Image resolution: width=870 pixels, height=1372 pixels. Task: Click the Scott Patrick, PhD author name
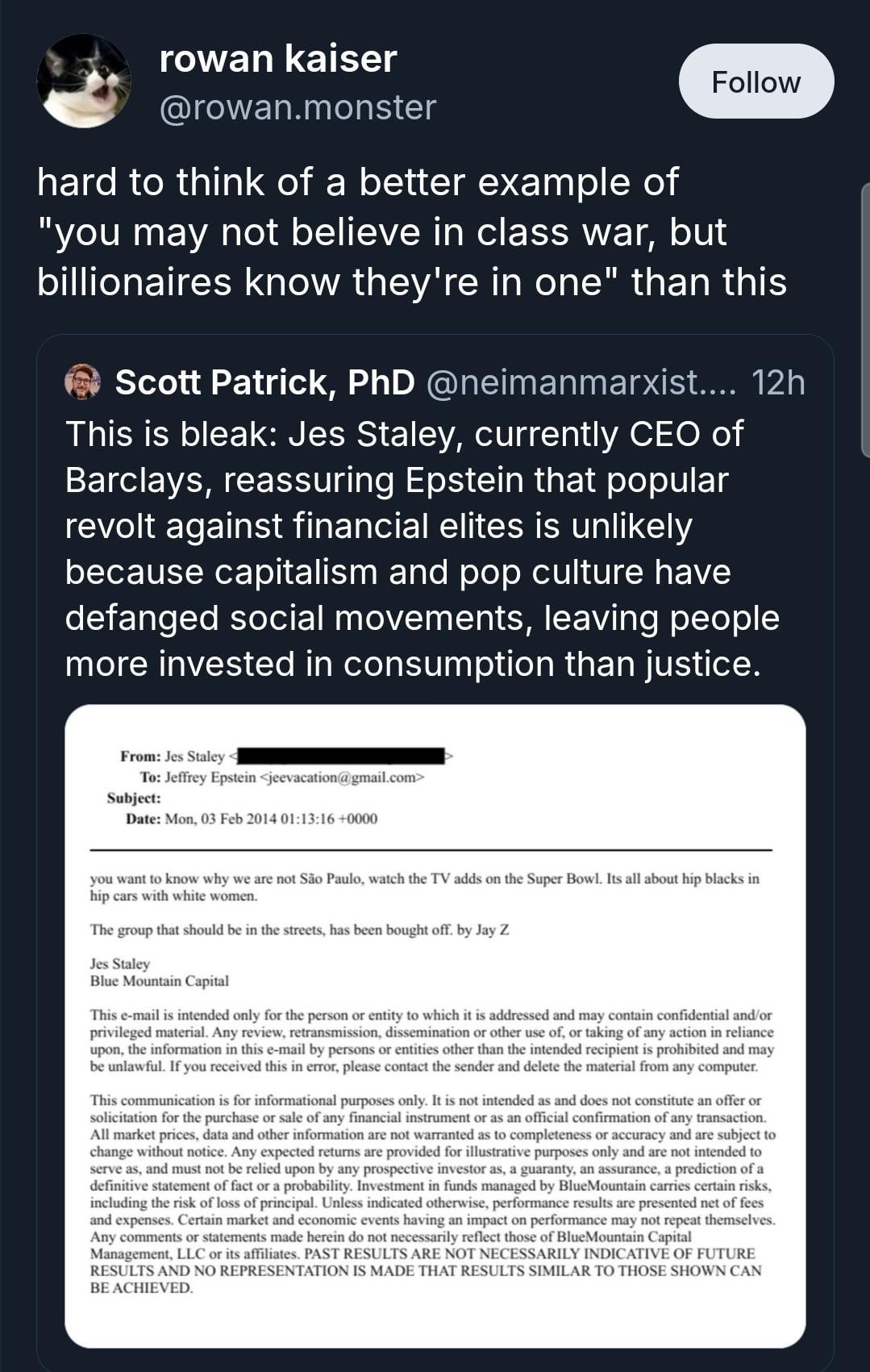pos(264,382)
